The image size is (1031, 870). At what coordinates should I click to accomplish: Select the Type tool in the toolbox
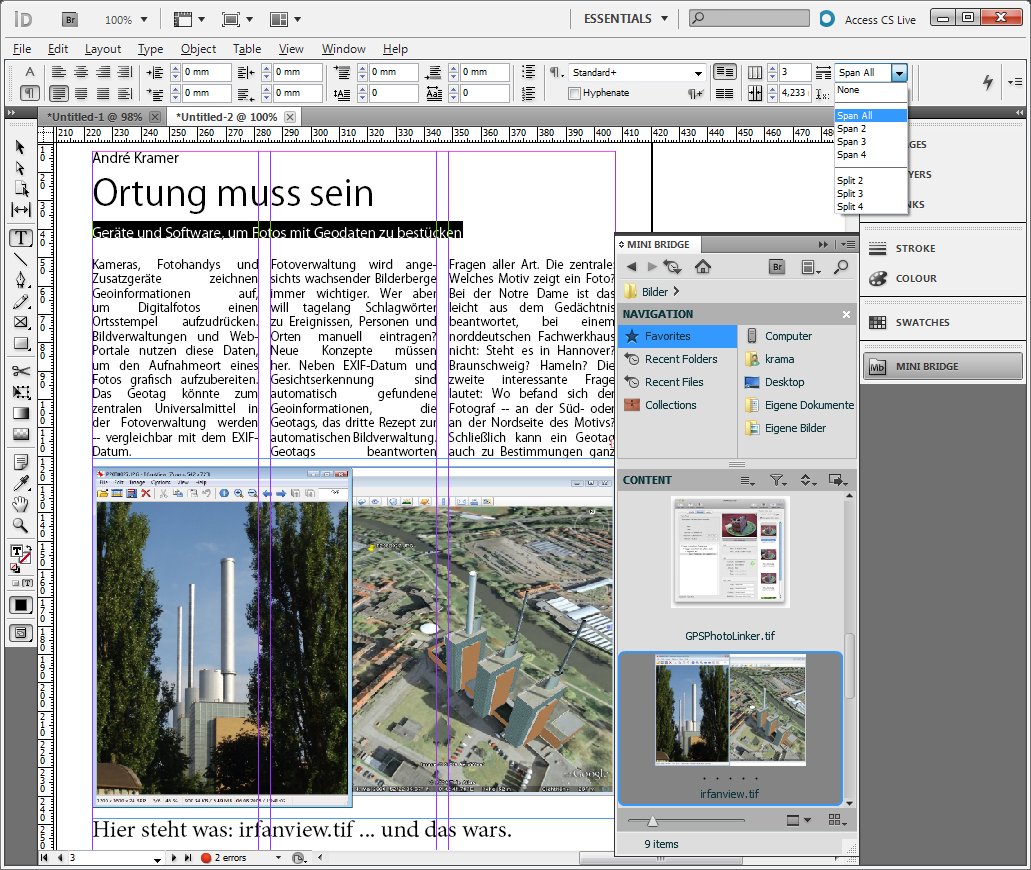pos(20,237)
